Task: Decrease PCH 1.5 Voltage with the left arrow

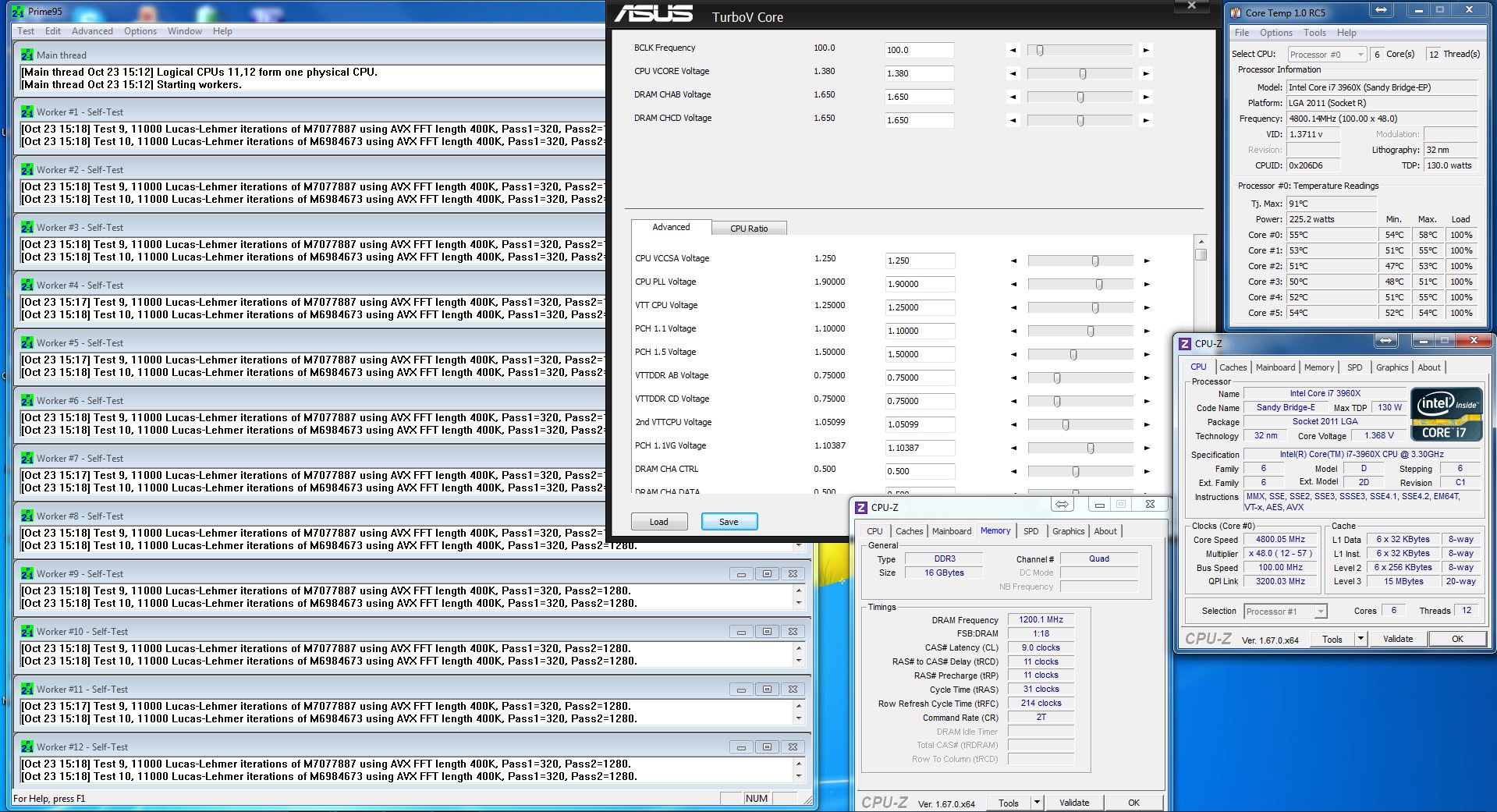Action: click(x=1014, y=354)
